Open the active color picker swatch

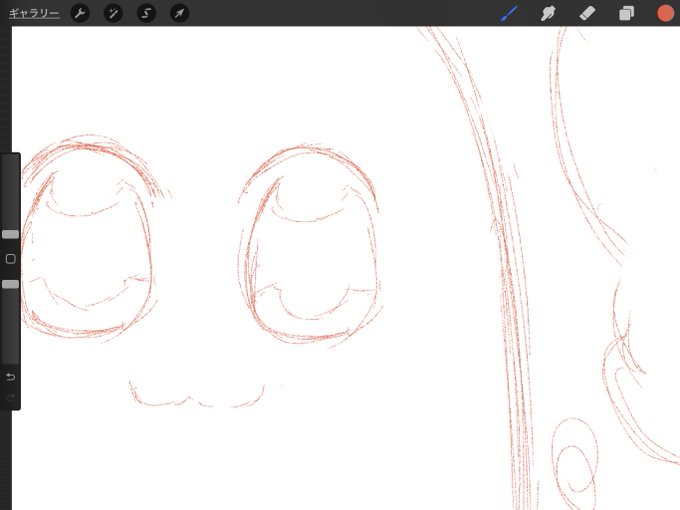click(x=665, y=13)
